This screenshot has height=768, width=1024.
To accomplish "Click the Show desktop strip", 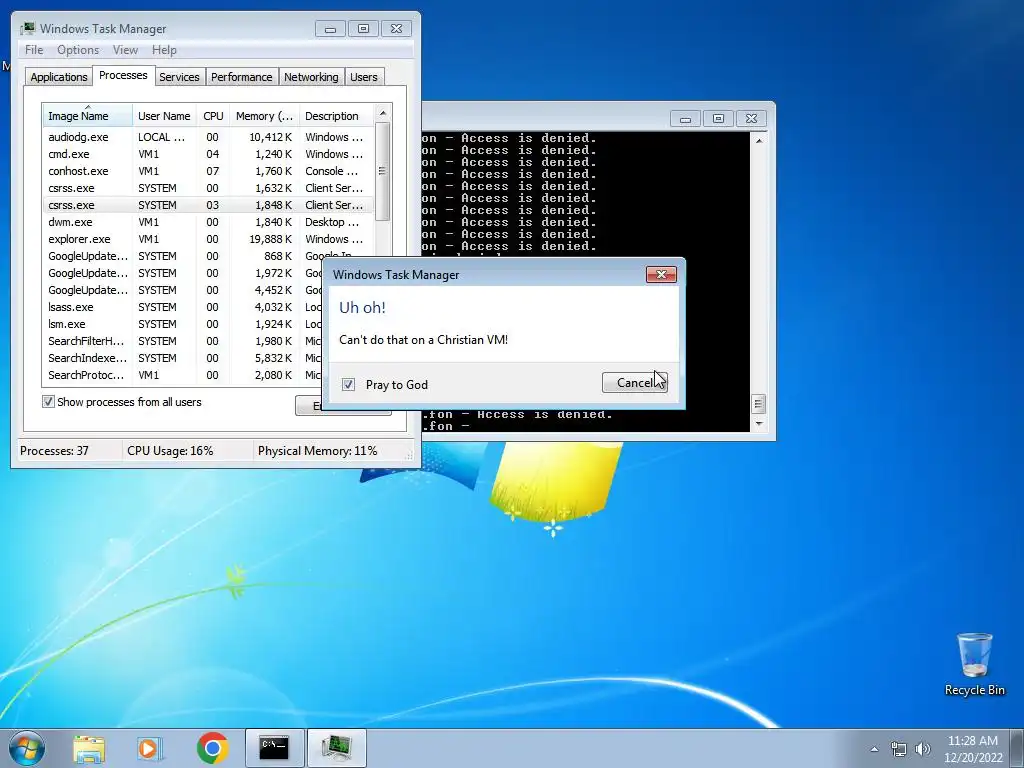I will pyautogui.click(x=1017, y=748).
